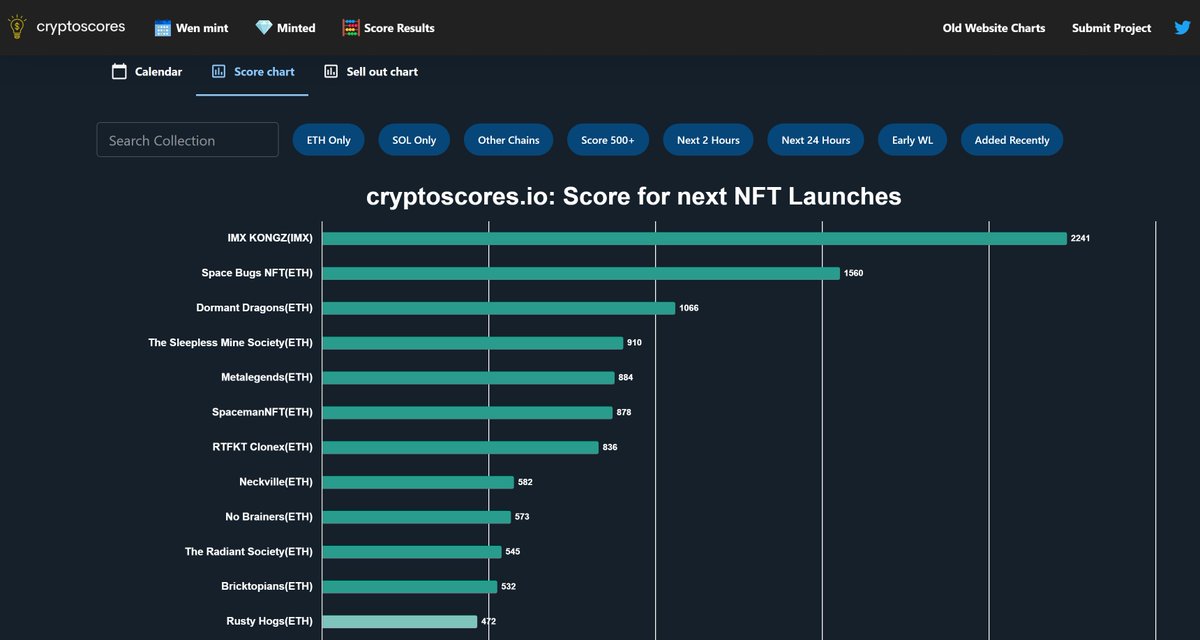The height and width of the screenshot is (640, 1200).
Task: Click the 884 score value
Action: pyautogui.click(x=626, y=377)
